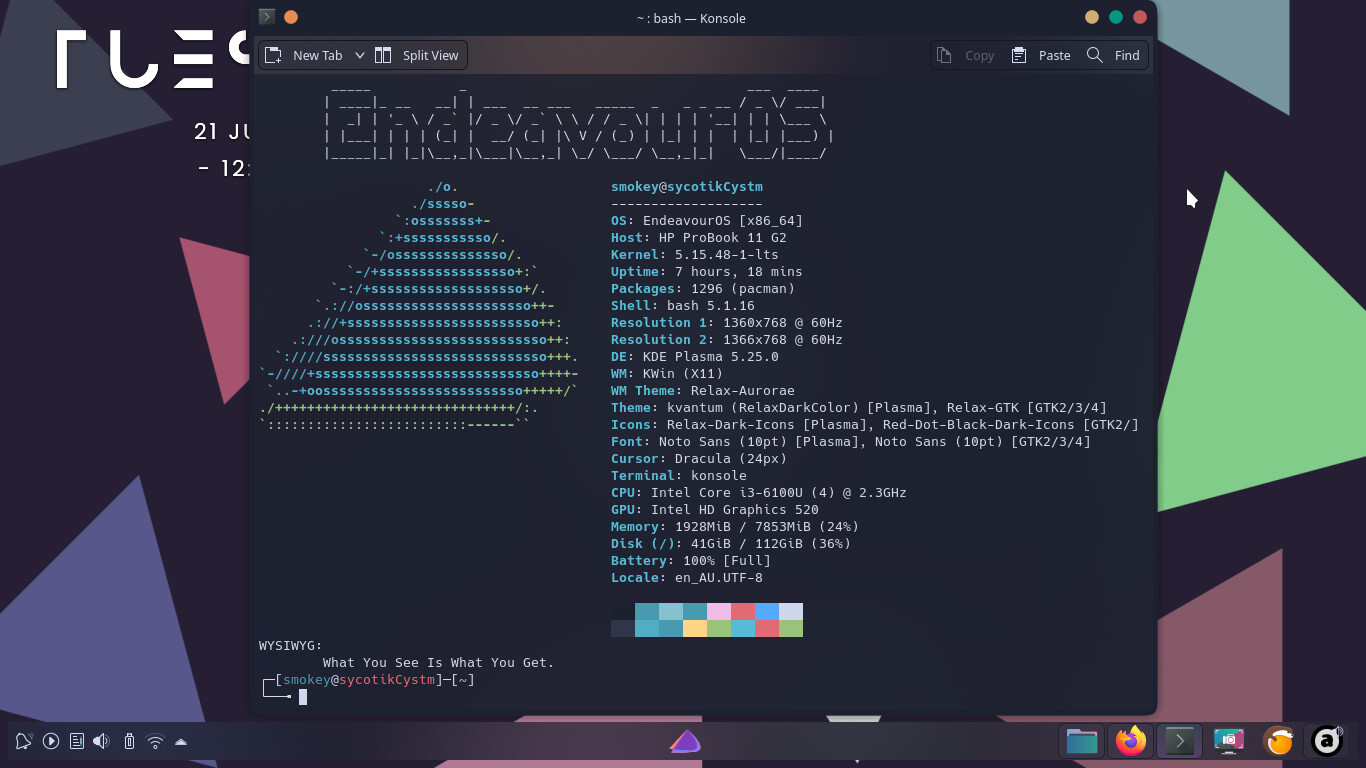Click the 'Host: HP ProBook 11 G2' line
This screenshot has height=768, width=1366.
[x=699, y=238]
